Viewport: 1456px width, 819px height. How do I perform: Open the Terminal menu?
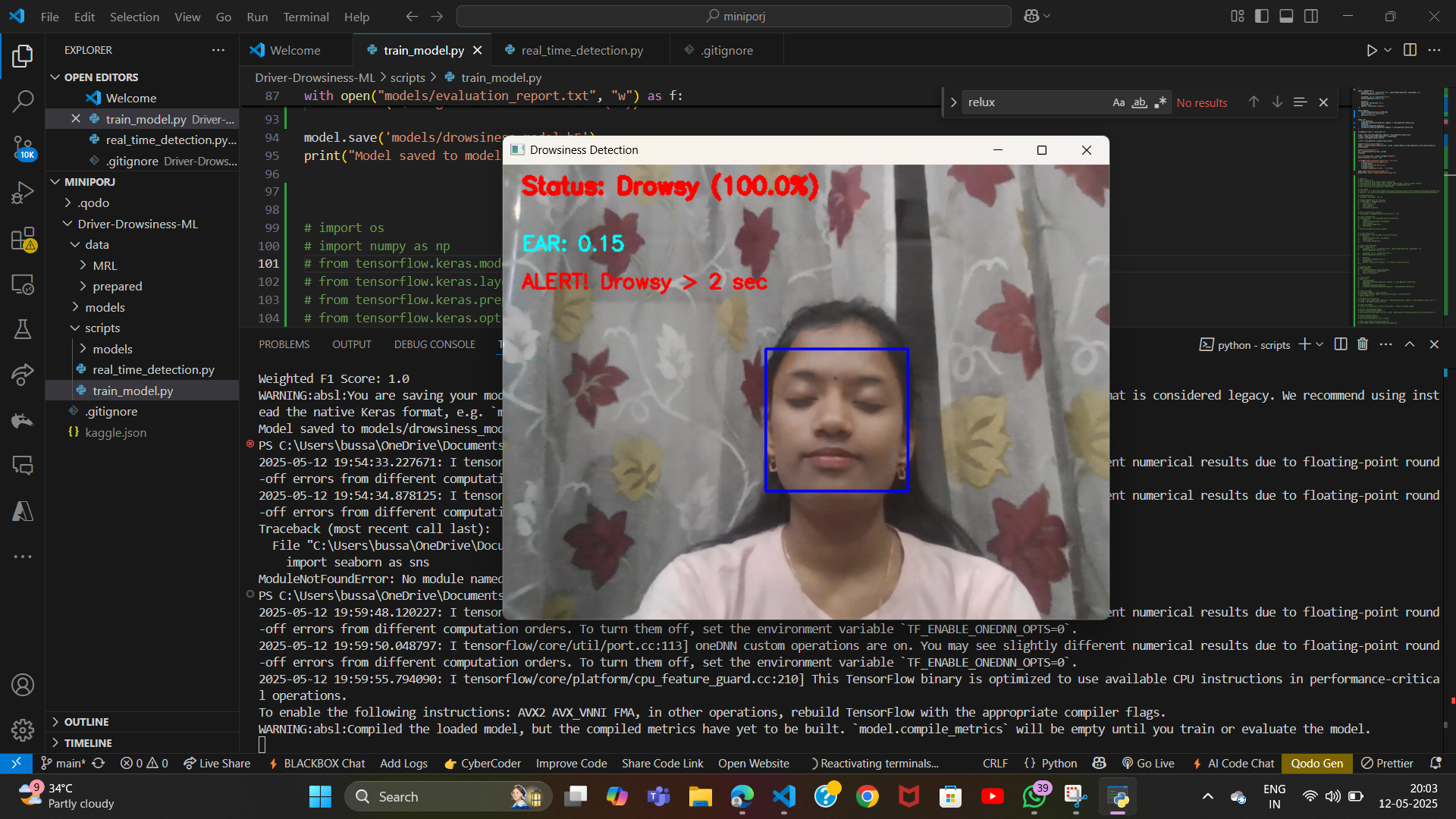306,17
